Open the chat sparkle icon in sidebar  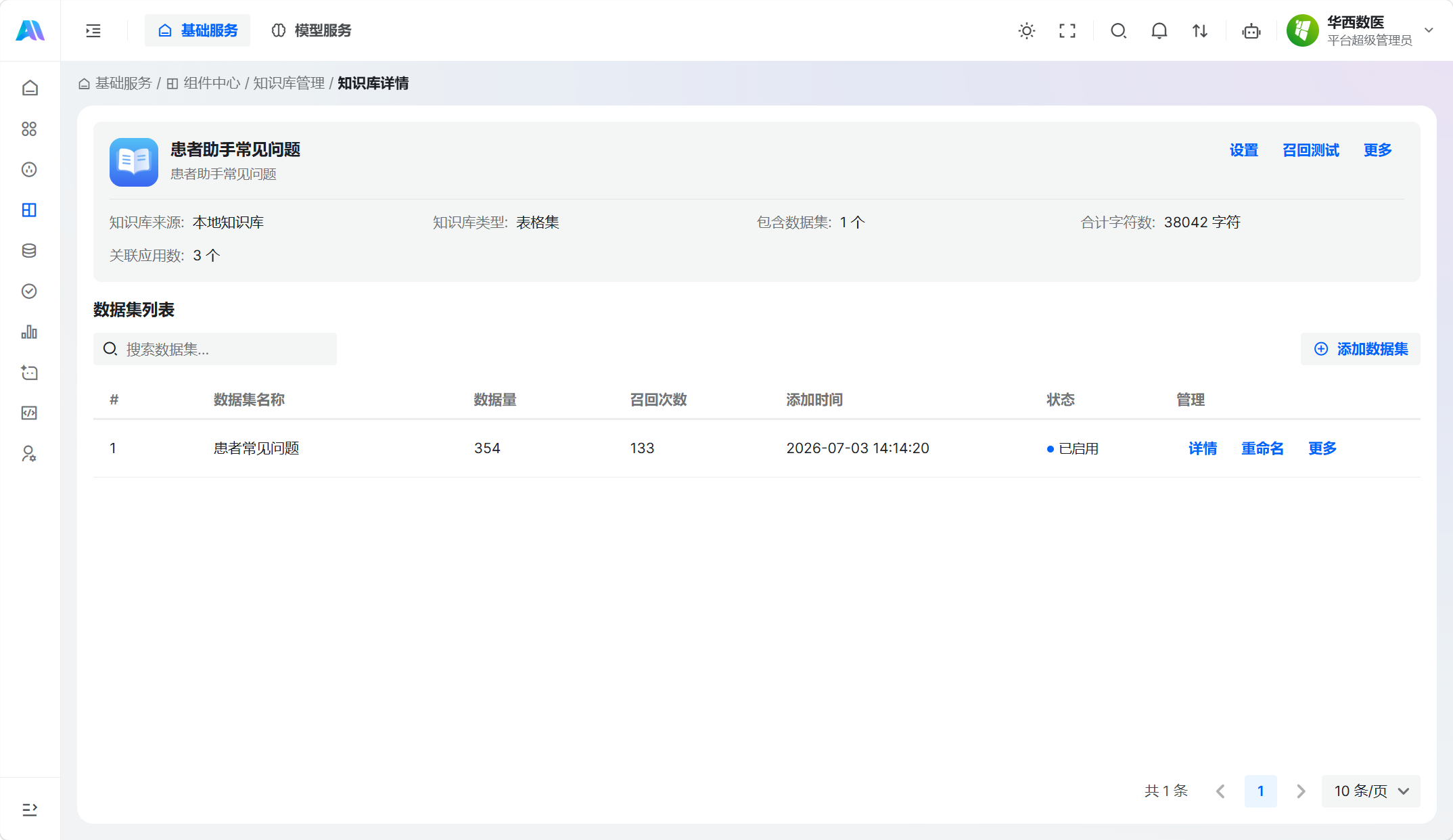[29, 372]
